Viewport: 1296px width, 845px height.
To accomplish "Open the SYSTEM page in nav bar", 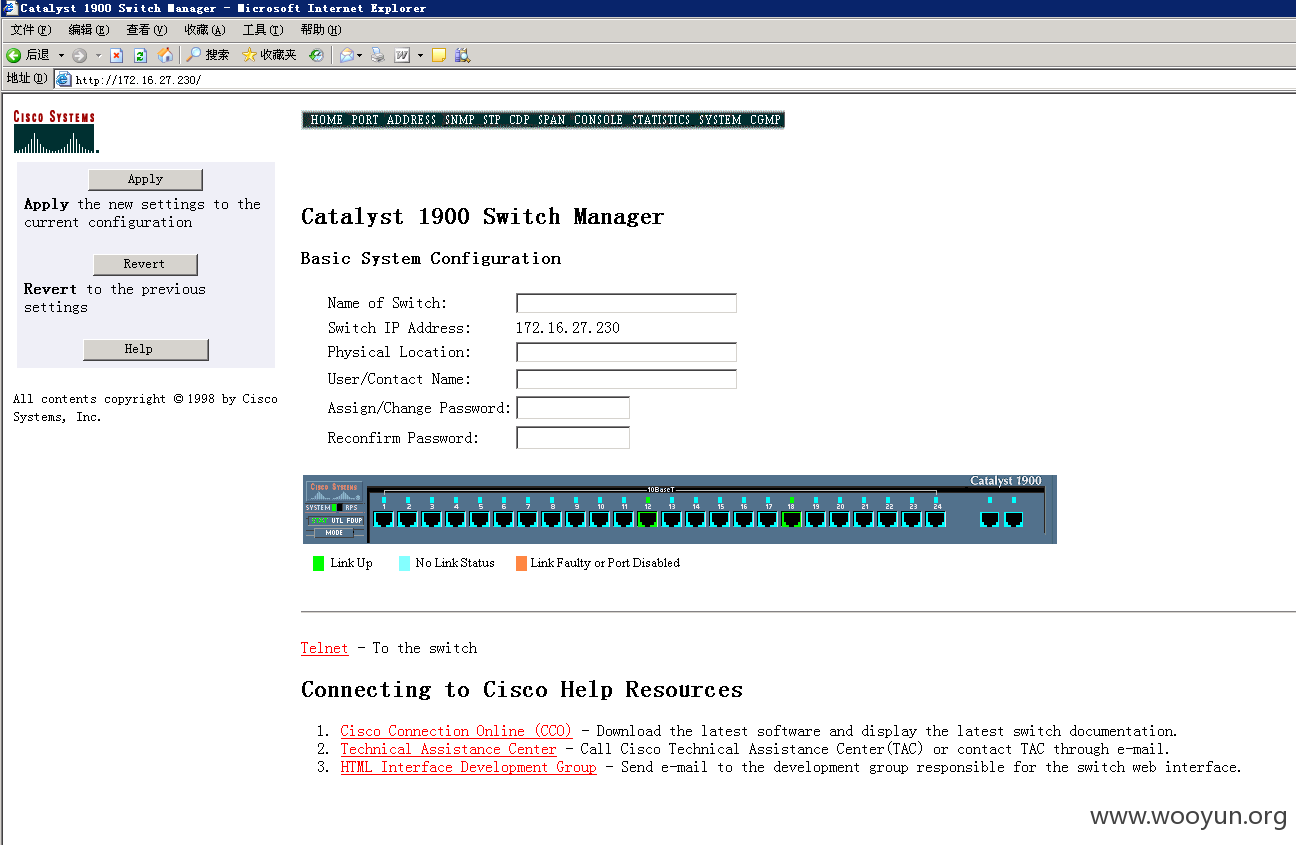I will [720, 120].
